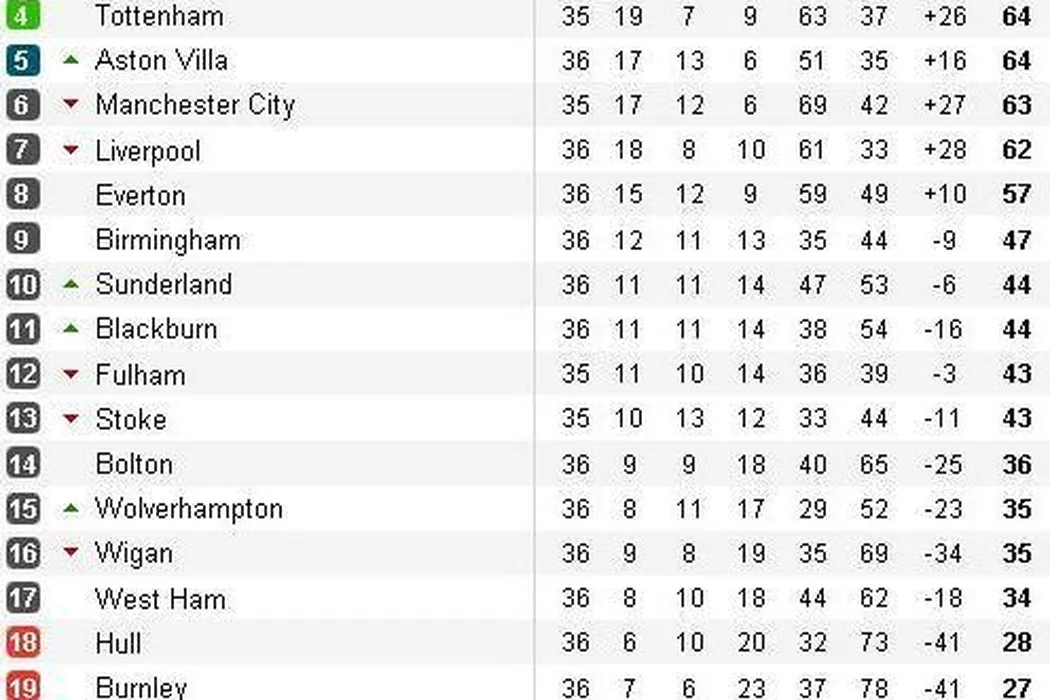Click the down arrow next to Fulham
Viewport: 1050px width, 700px height.
click(70, 375)
